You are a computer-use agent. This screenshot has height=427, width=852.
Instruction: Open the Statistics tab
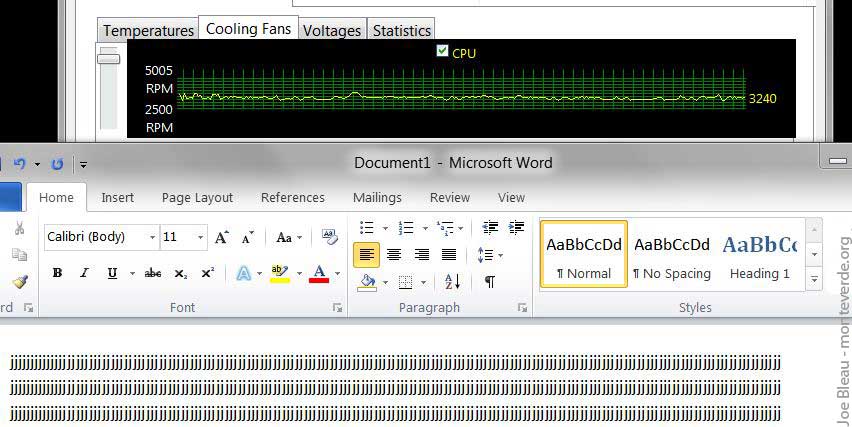click(x=402, y=30)
